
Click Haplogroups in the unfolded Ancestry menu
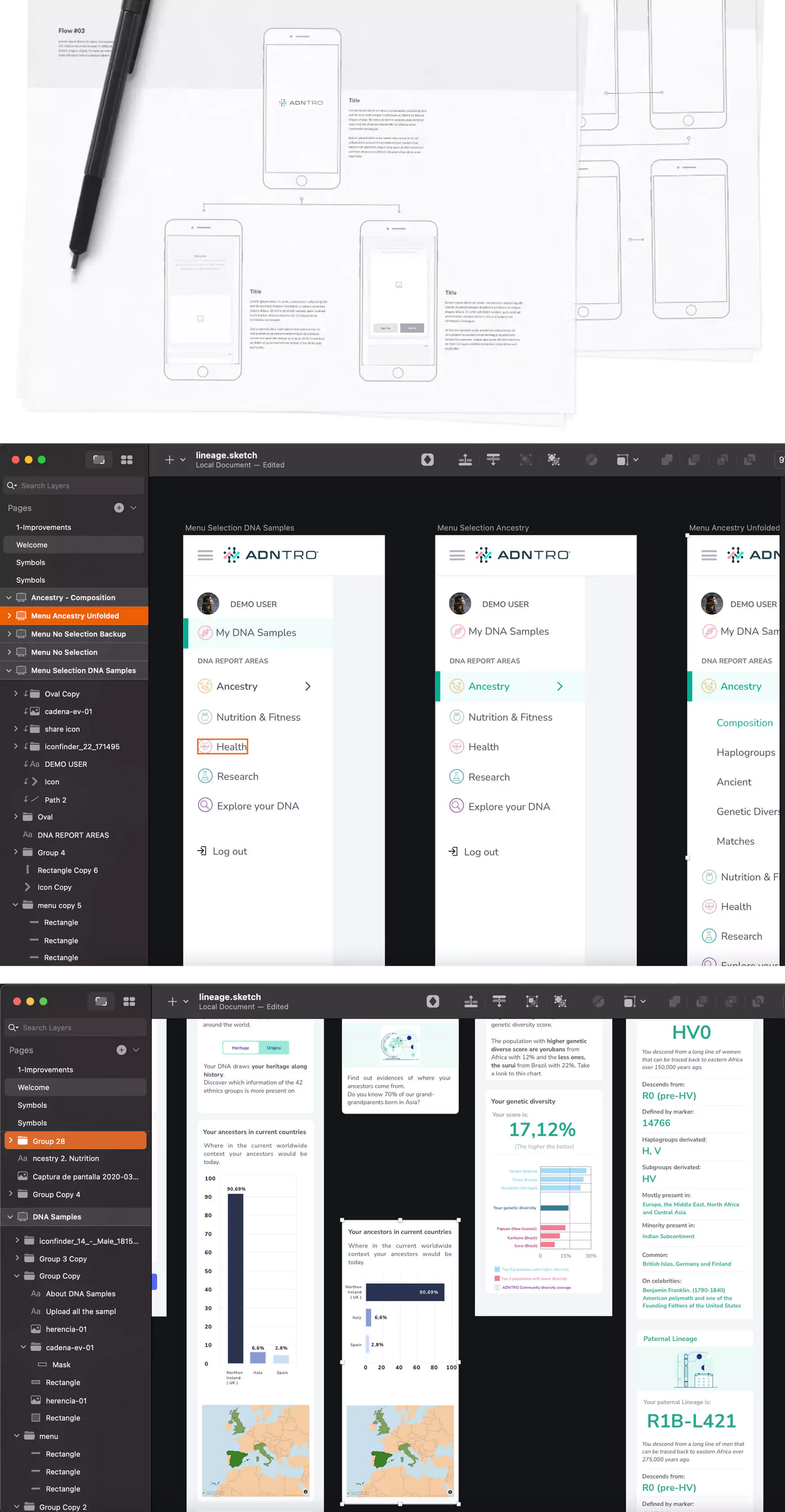(745, 753)
